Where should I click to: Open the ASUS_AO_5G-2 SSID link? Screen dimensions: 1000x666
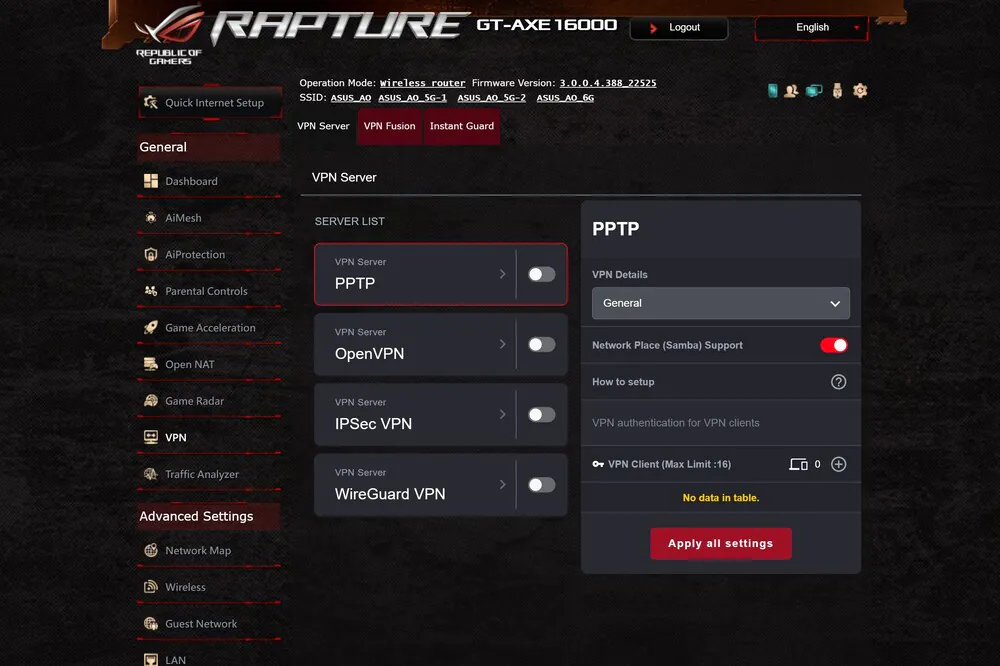pos(492,98)
